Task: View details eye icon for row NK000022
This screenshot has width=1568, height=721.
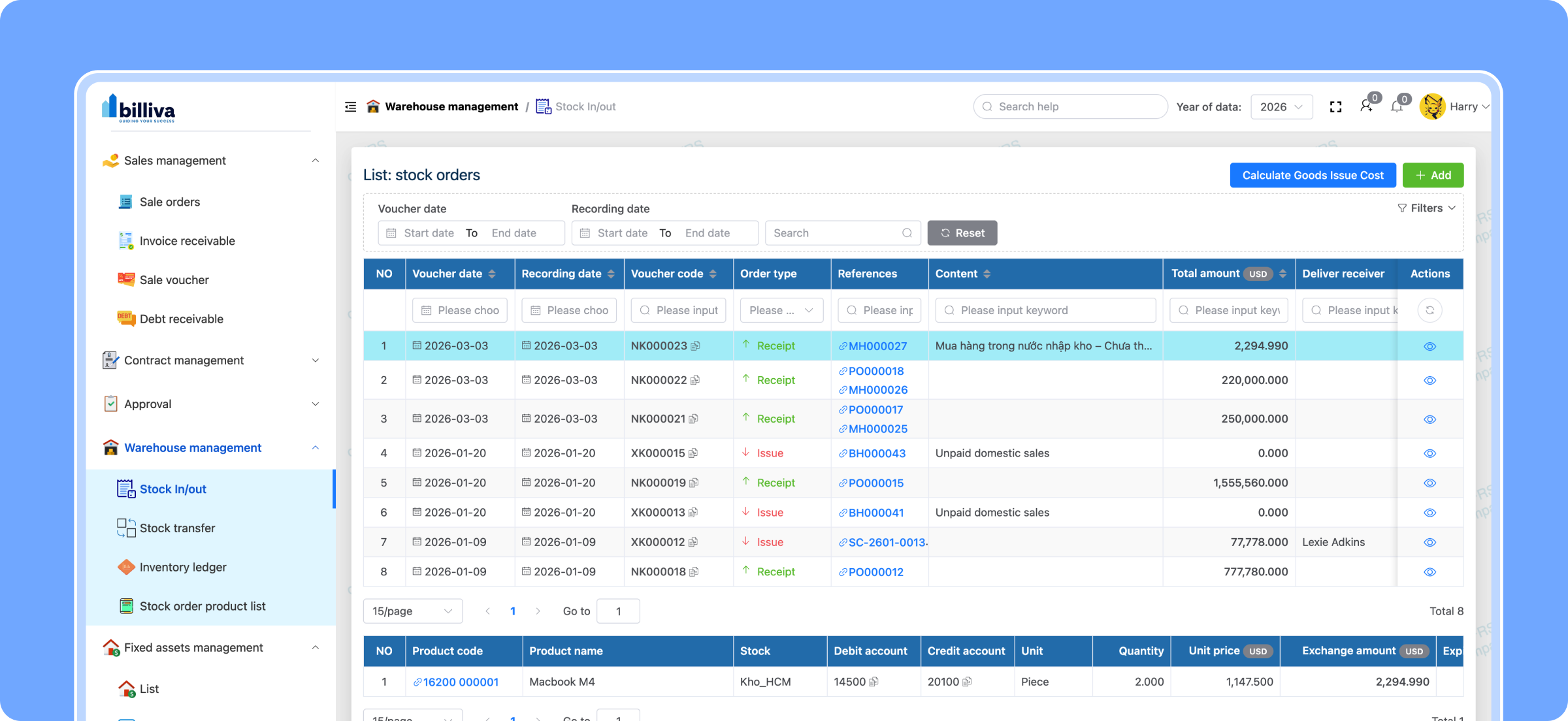Action: coord(1429,380)
